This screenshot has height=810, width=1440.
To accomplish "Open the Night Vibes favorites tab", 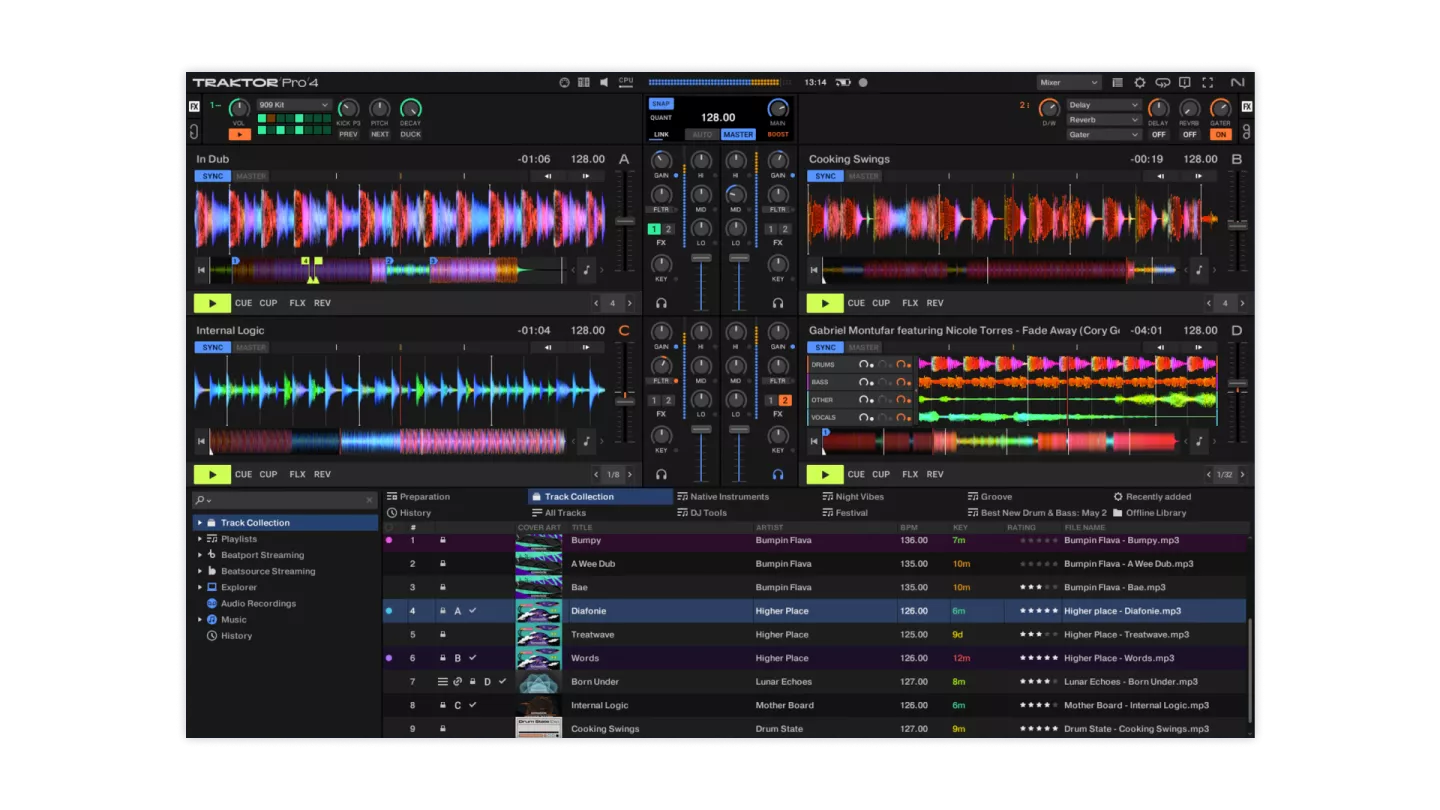I will point(859,497).
